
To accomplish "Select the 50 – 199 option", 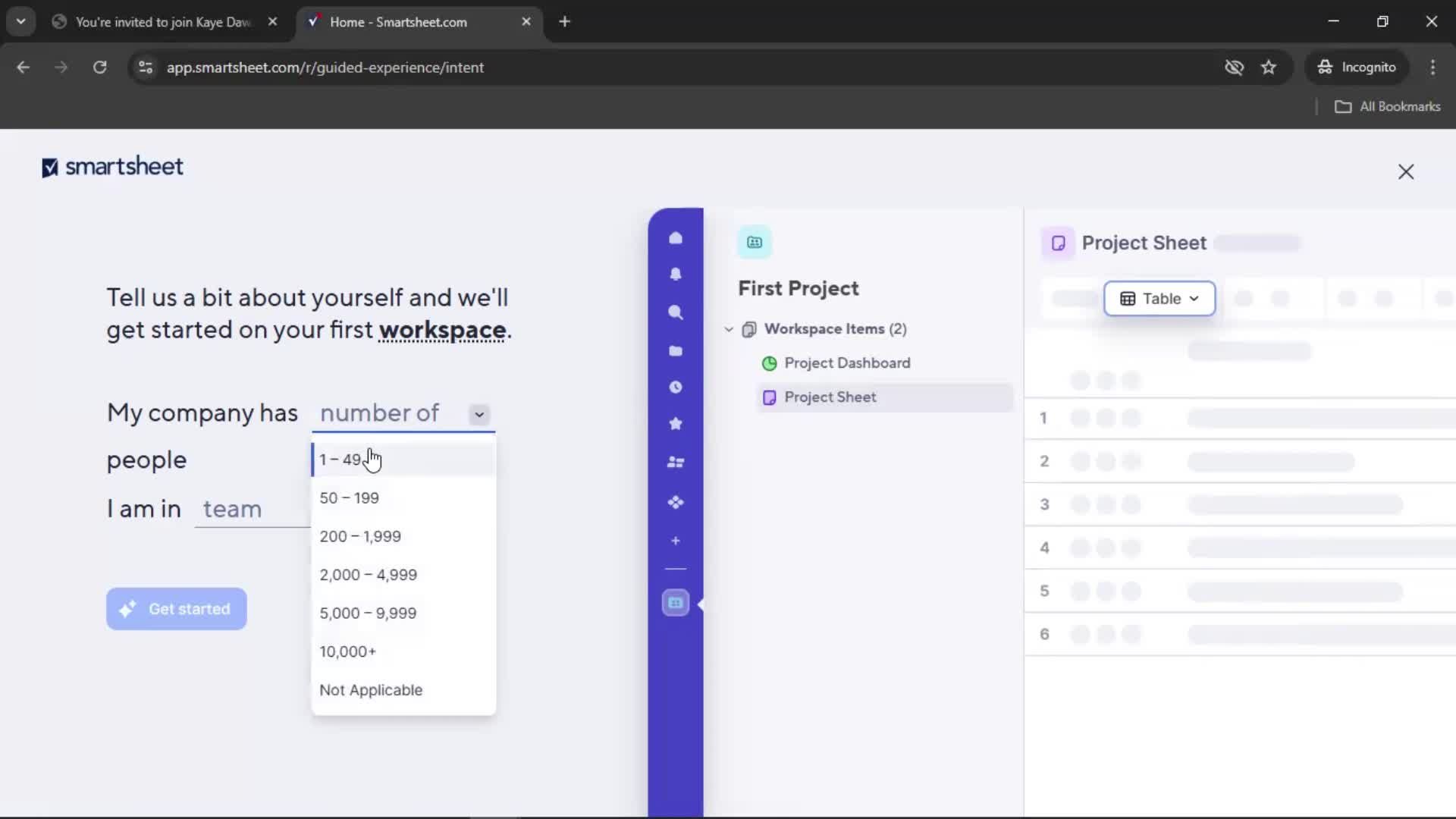I will [349, 498].
